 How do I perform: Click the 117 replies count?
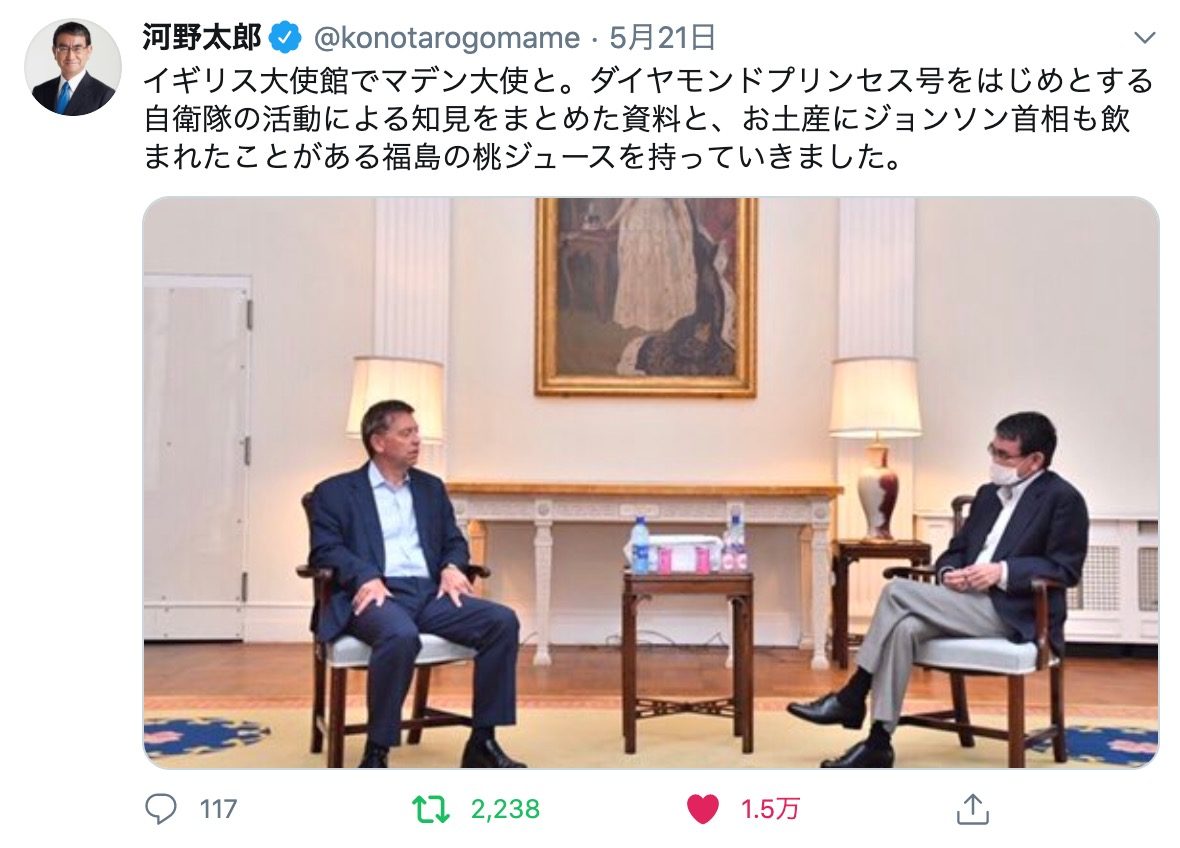click(218, 810)
